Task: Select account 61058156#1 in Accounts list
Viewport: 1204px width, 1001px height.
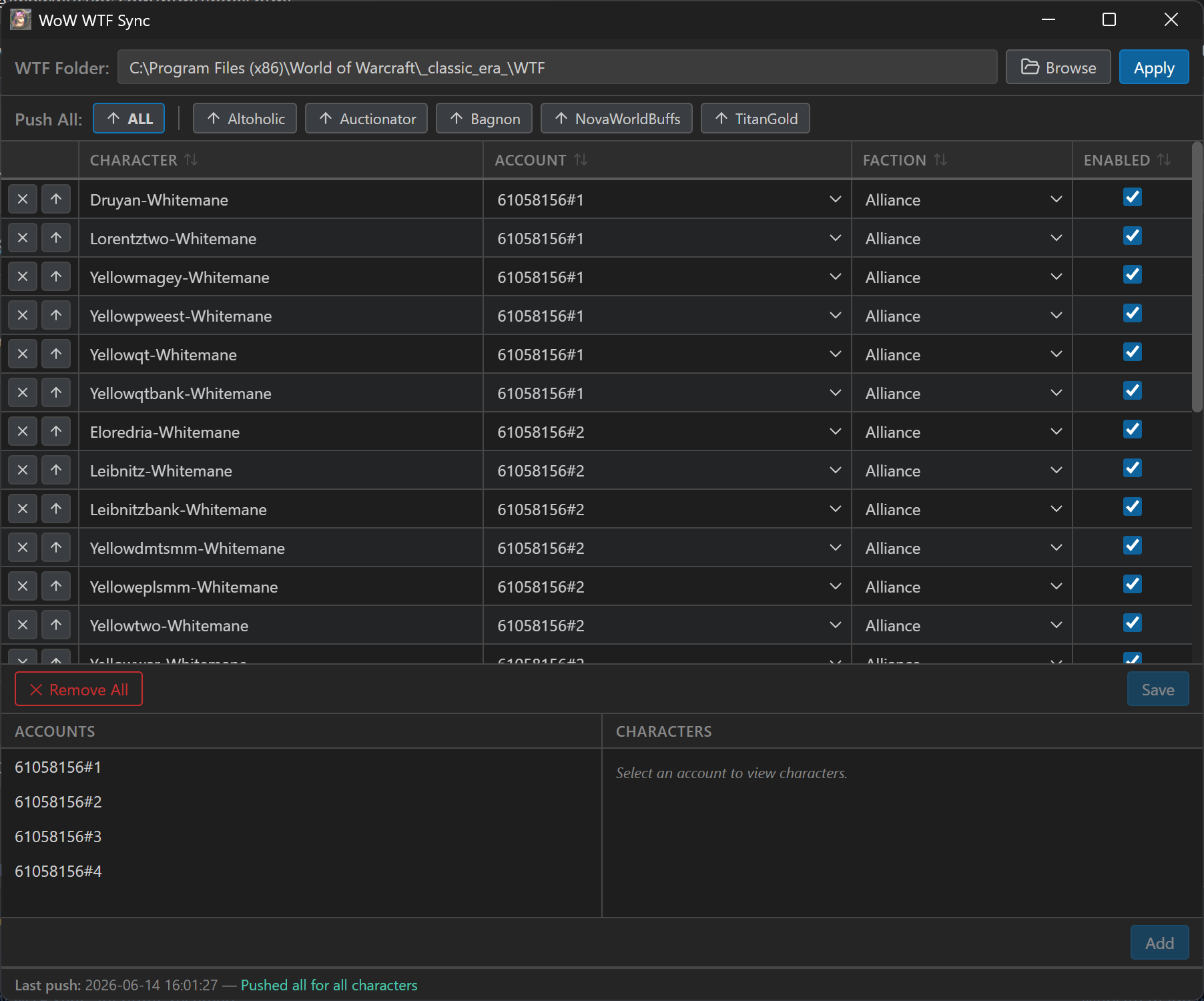Action: pyautogui.click(x=300, y=767)
